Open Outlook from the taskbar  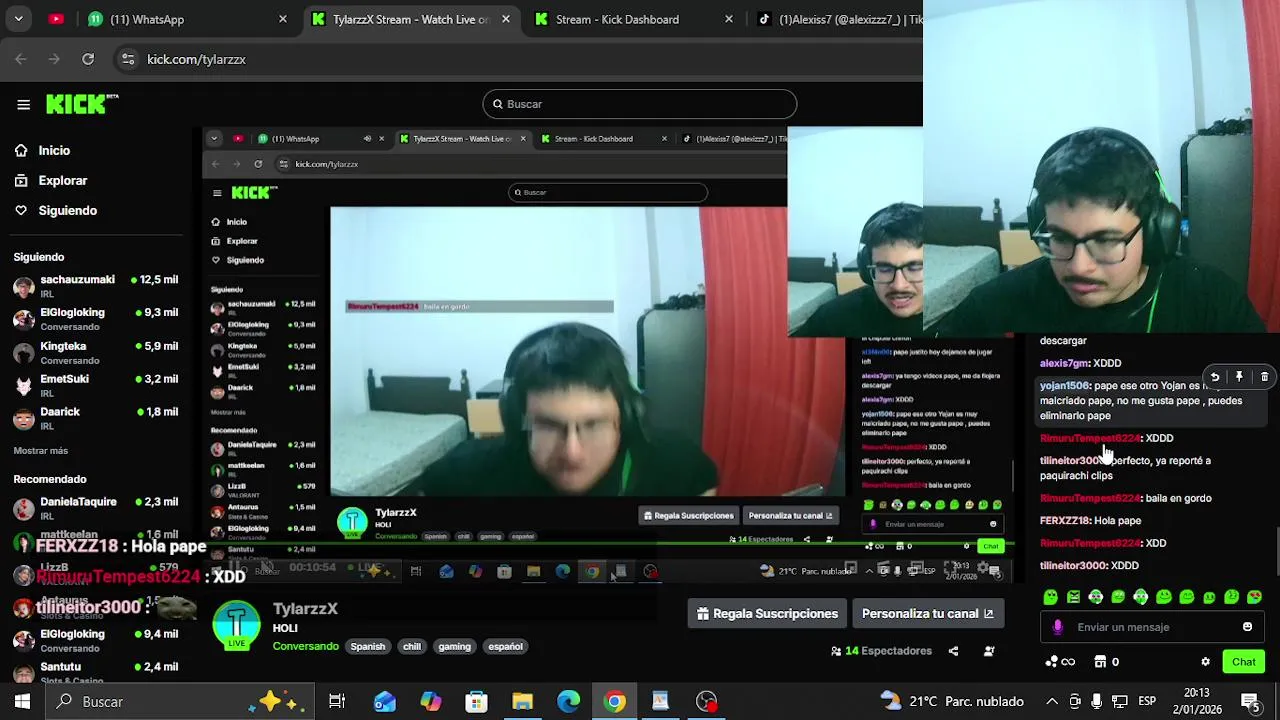coord(385,701)
